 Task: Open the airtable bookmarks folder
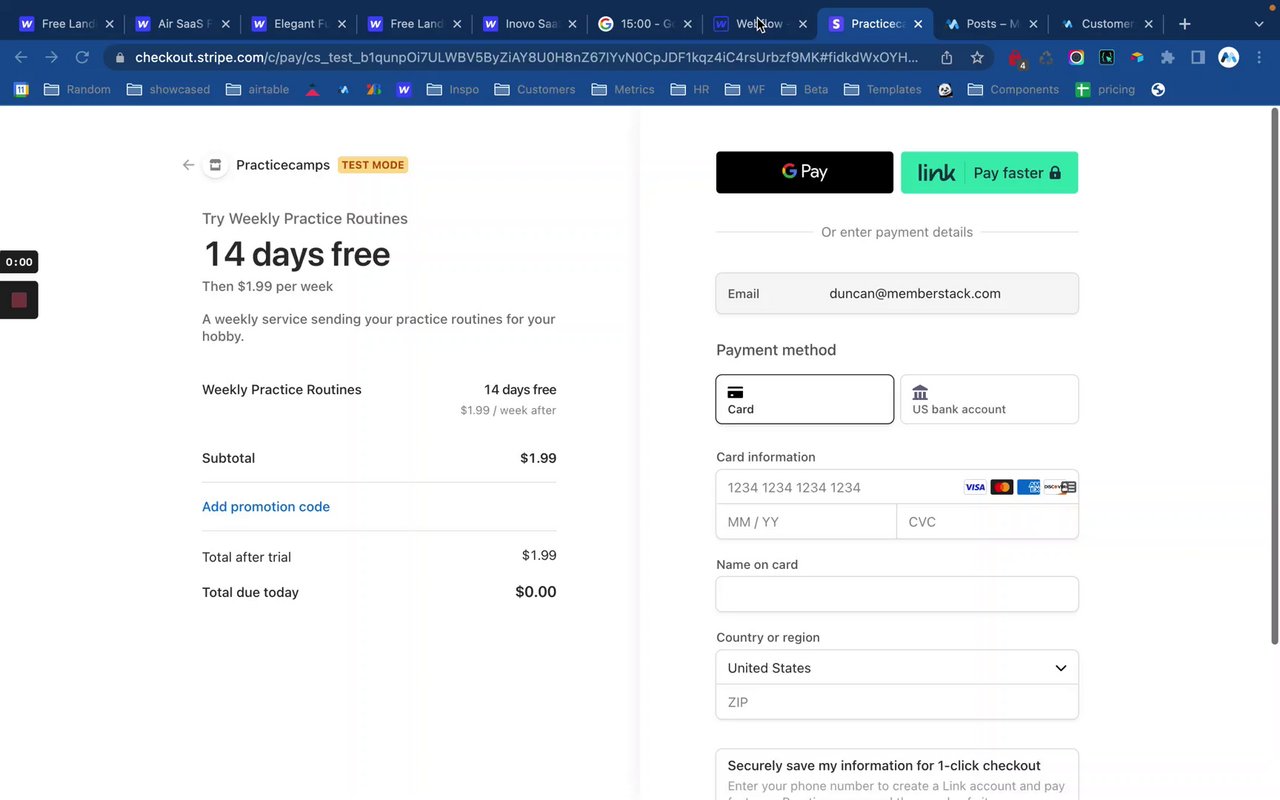[257, 89]
